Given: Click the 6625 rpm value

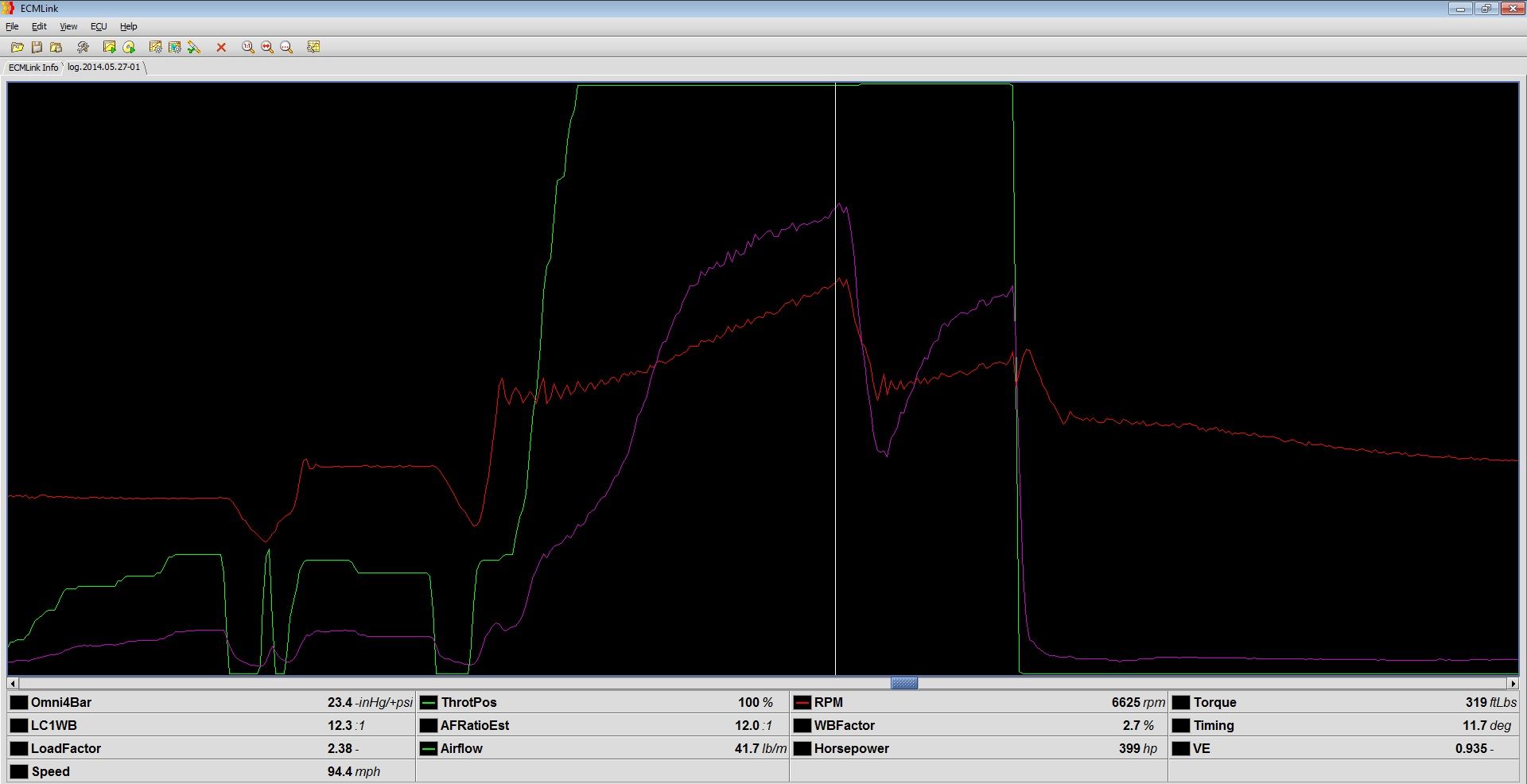Looking at the screenshot, I should click(x=1138, y=702).
